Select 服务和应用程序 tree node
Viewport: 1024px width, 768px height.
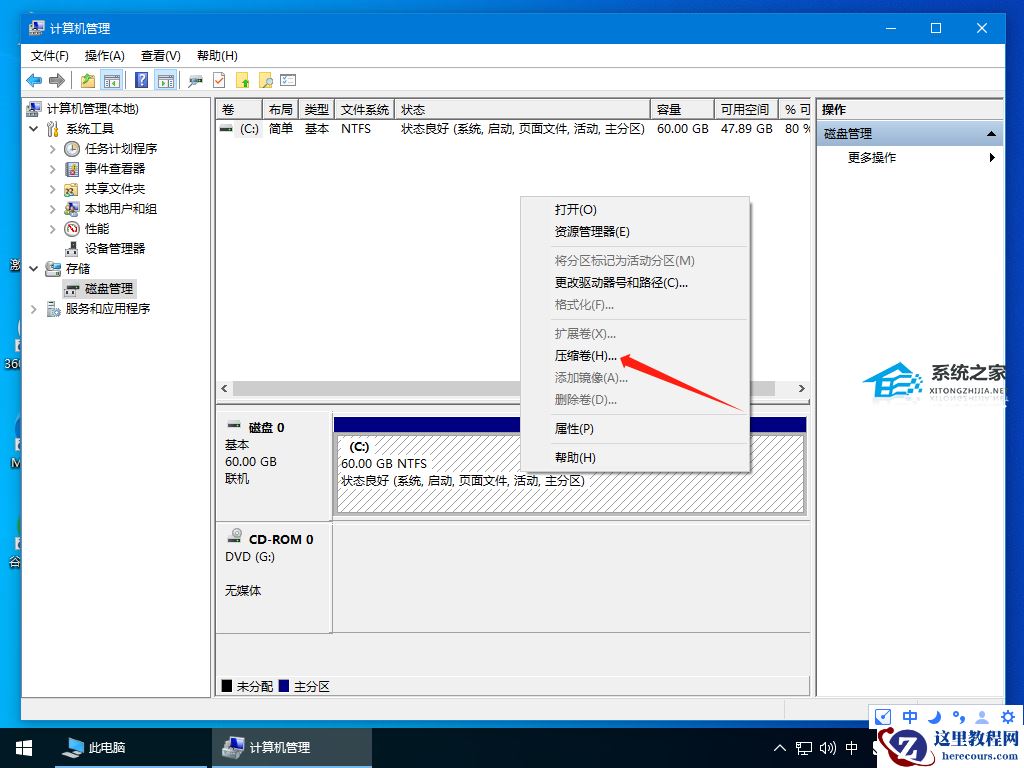click(108, 308)
